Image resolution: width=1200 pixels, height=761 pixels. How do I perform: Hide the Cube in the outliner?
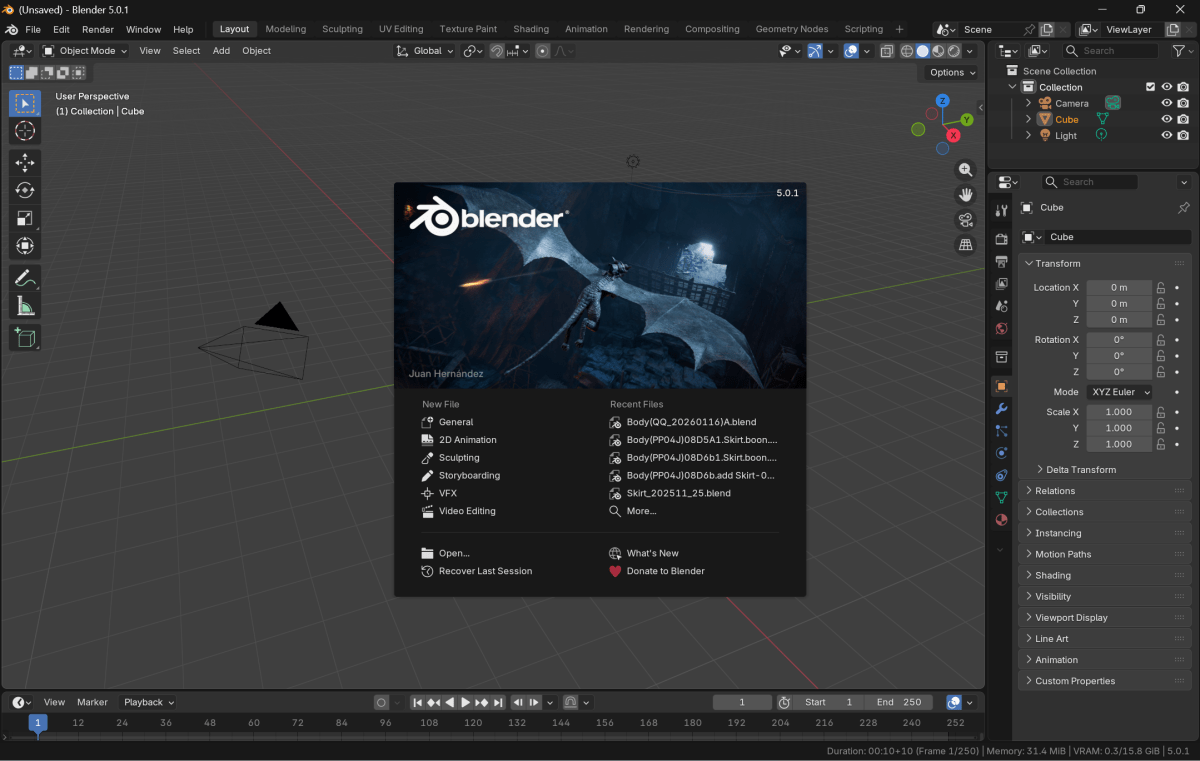[1166, 119]
